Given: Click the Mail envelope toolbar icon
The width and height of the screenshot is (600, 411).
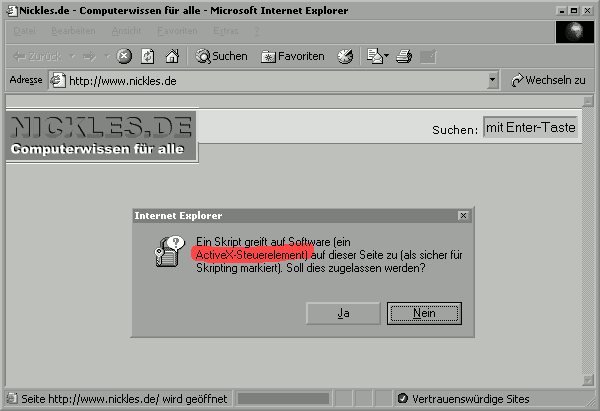Looking at the screenshot, I should click(375, 57).
